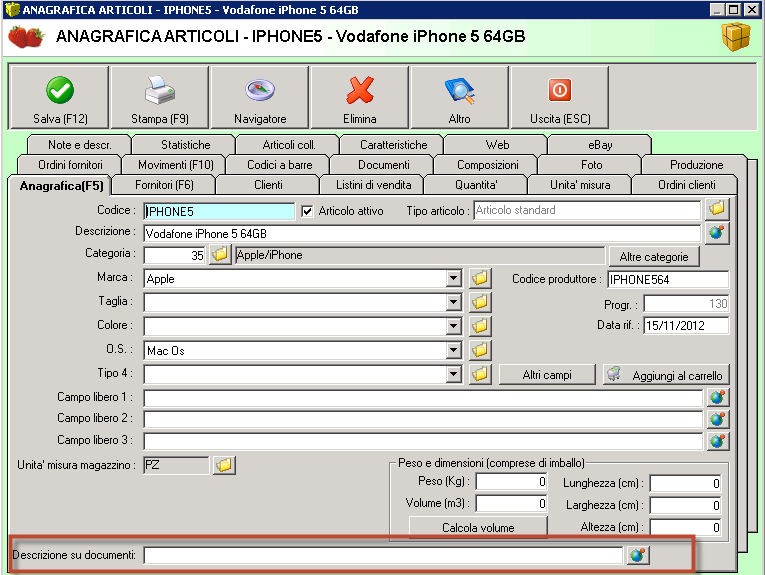Click the Descrizione su documenti field
Screen dimensions: 765x575
tap(383, 555)
